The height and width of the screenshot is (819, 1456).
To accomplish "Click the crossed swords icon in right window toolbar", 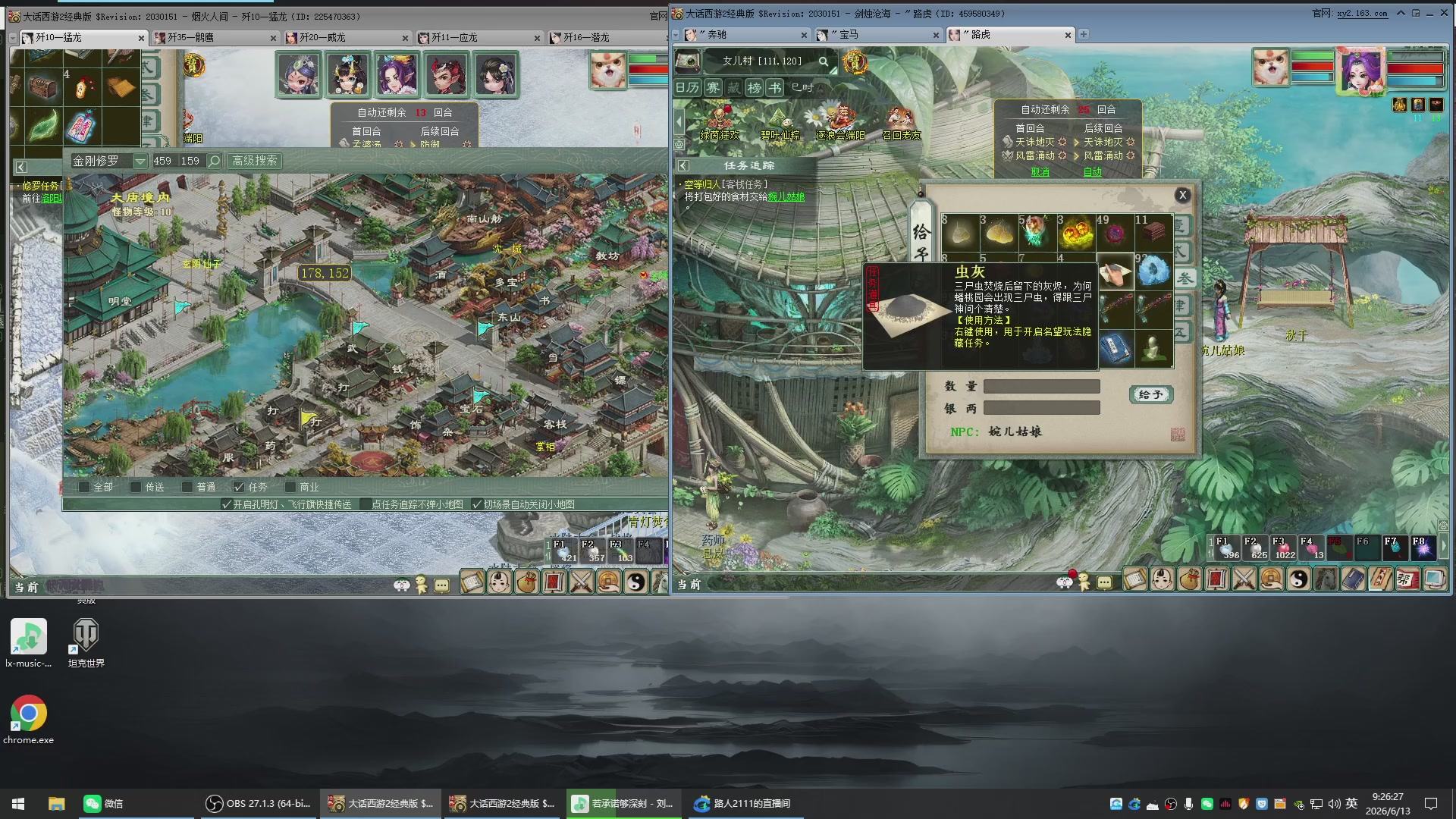I will coord(1244,579).
